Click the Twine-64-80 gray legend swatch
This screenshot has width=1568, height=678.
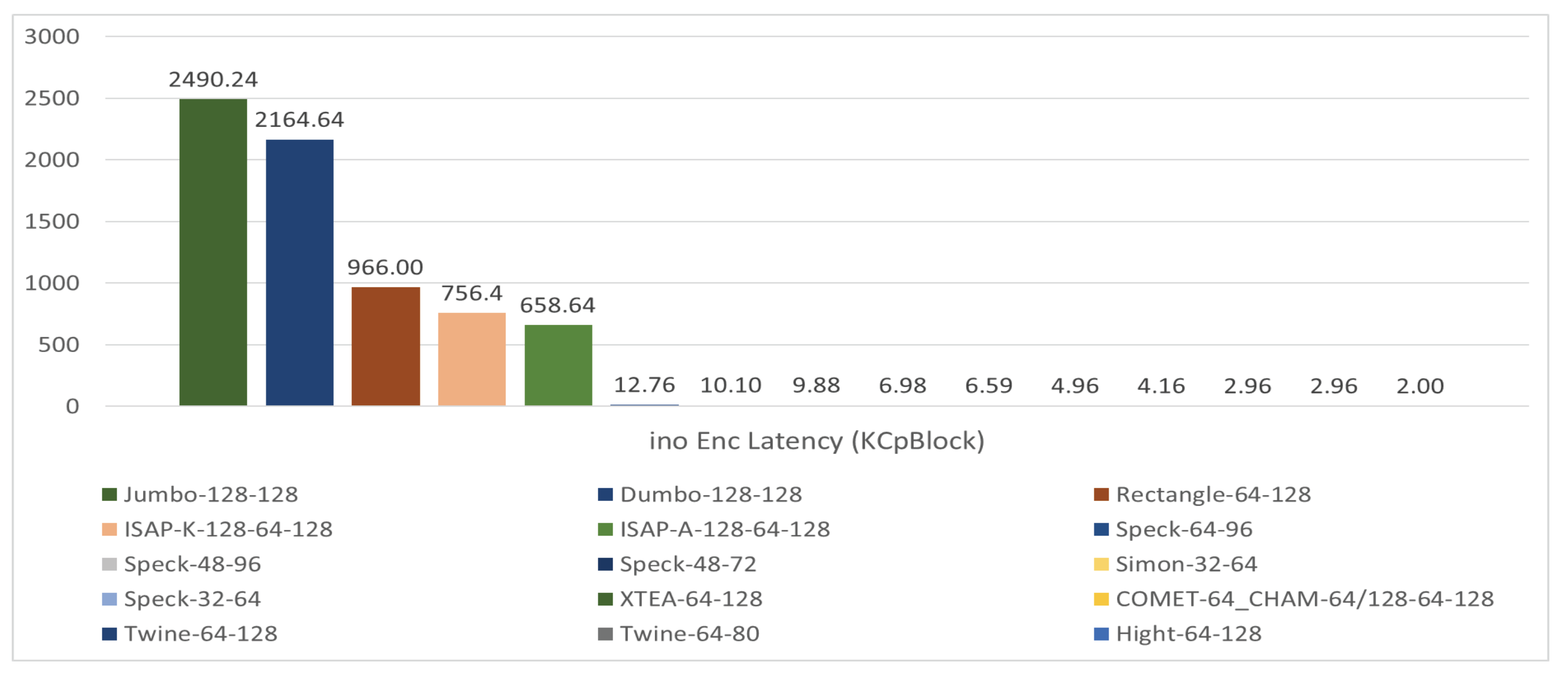coord(605,634)
